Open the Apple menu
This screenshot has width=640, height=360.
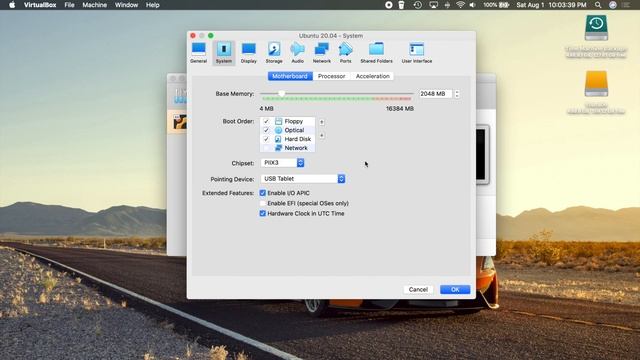pos(12,5)
